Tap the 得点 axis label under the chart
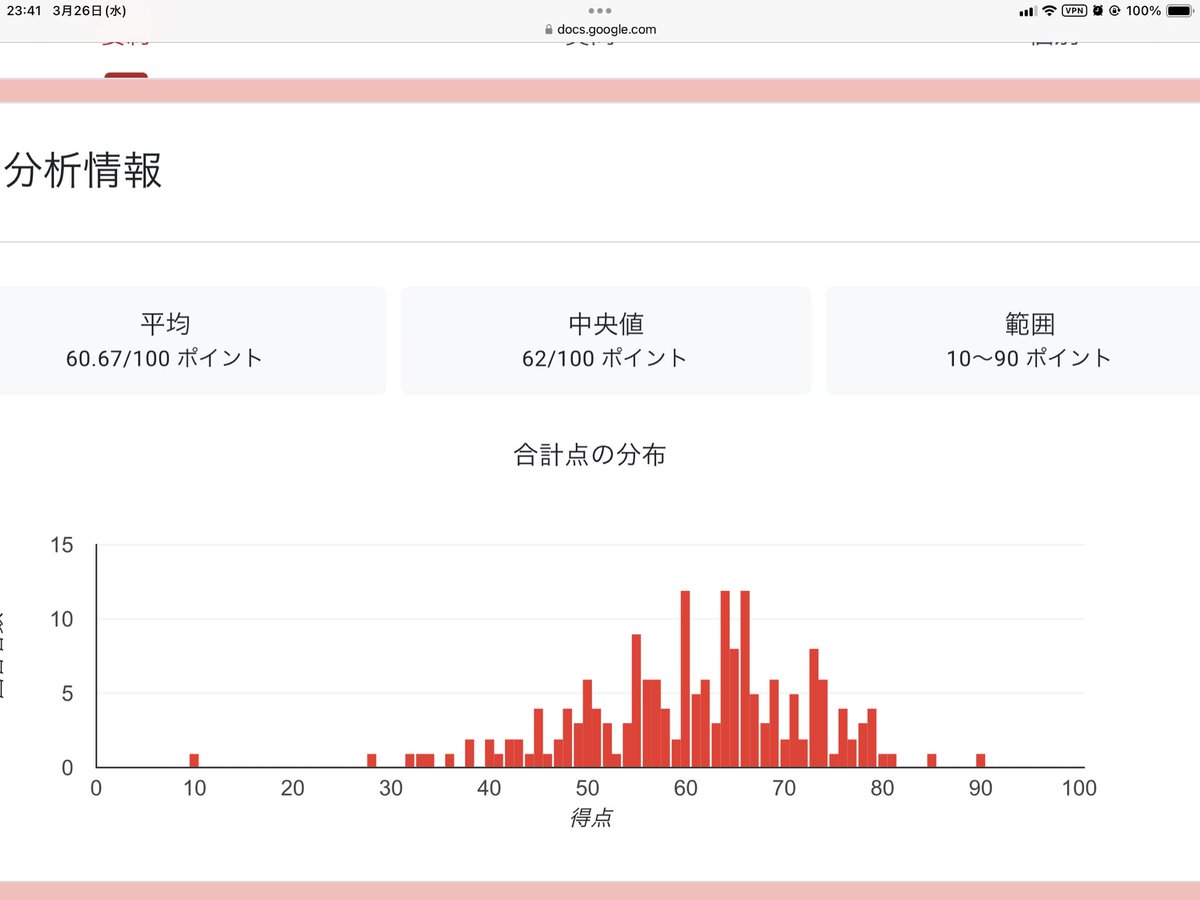 [x=592, y=816]
